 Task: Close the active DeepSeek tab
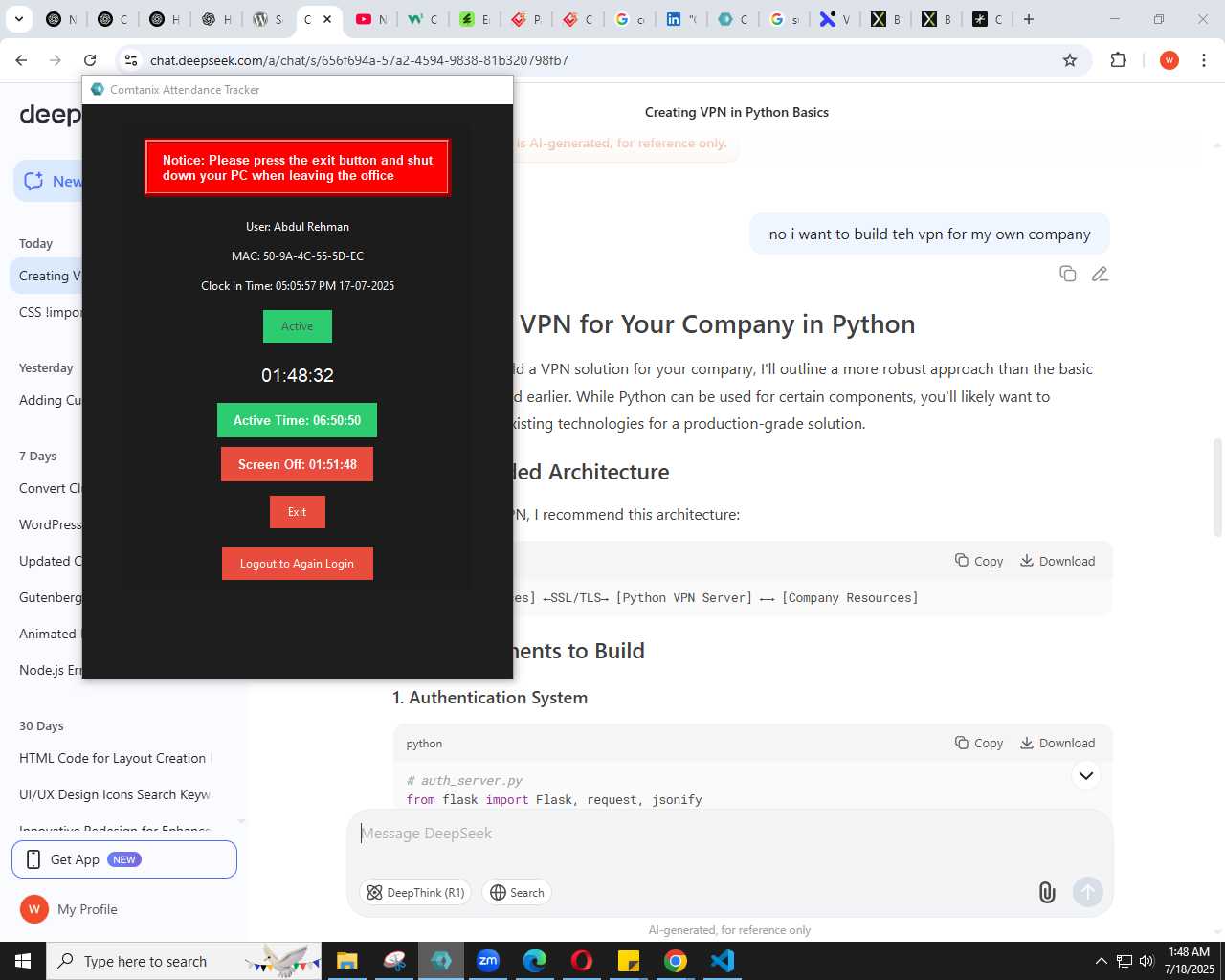click(327, 19)
